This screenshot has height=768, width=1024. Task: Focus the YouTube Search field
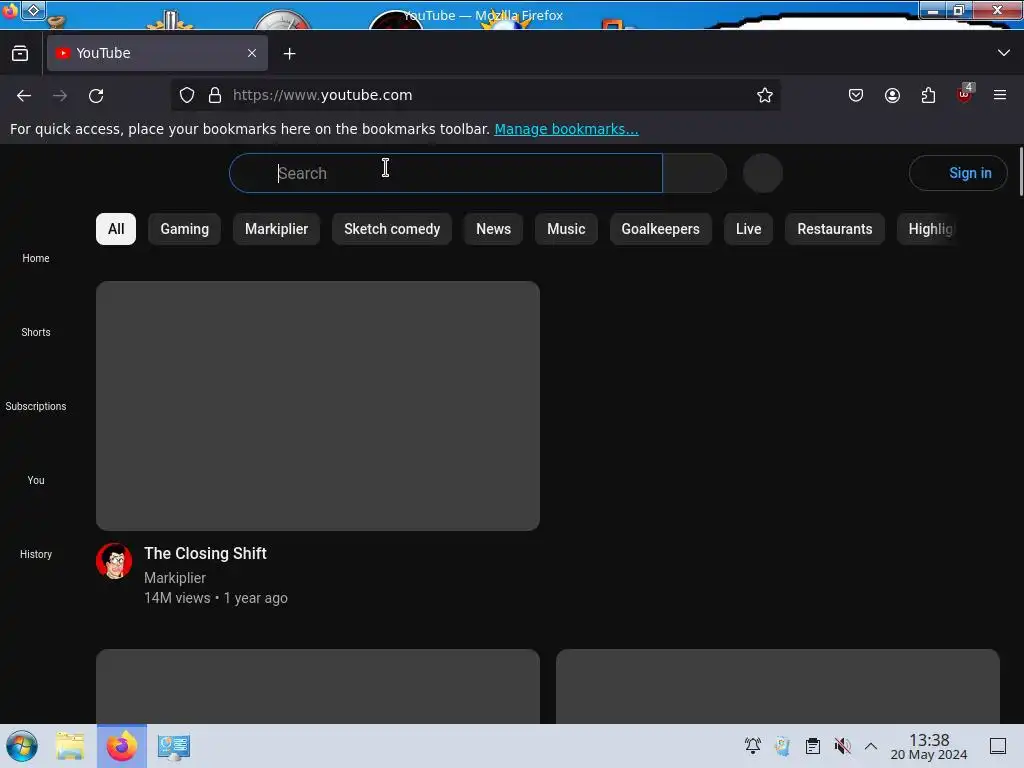coord(446,173)
